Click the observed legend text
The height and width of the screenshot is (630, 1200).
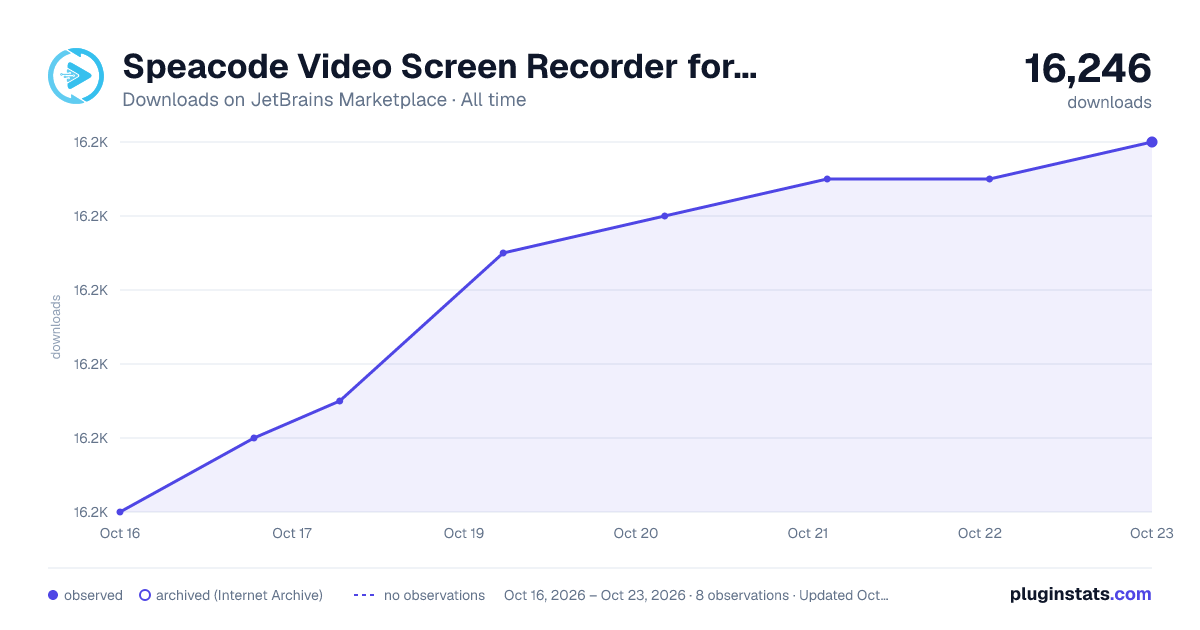[93, 595]
